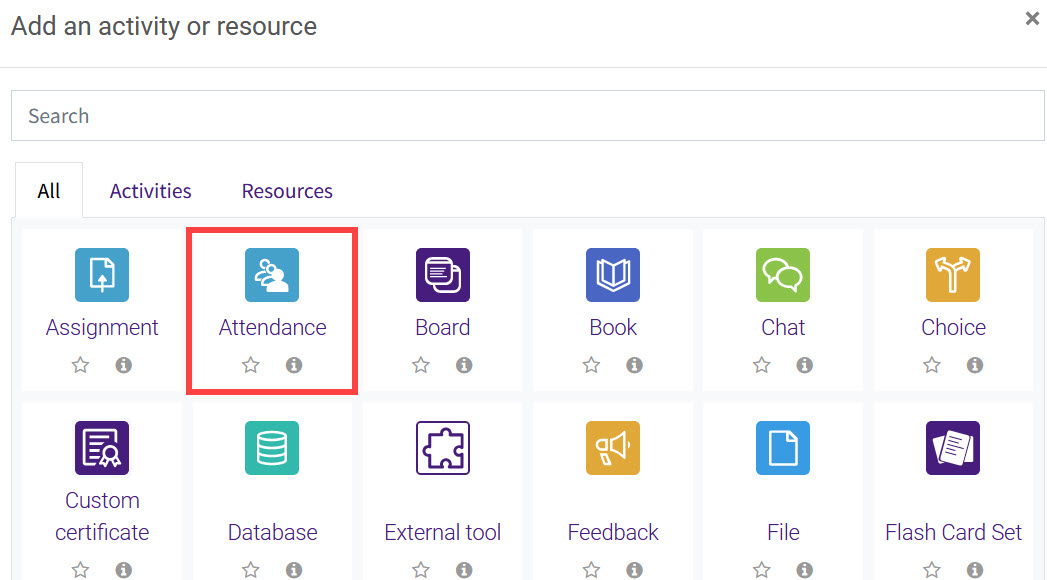
Task: Click the Choice activity icon
Action: 953,275
